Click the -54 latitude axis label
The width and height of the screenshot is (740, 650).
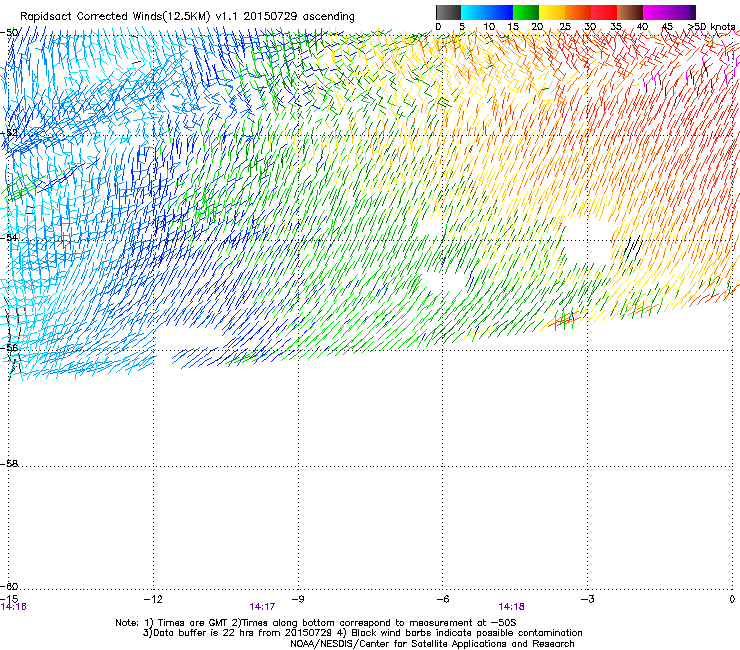click(9, 237)
